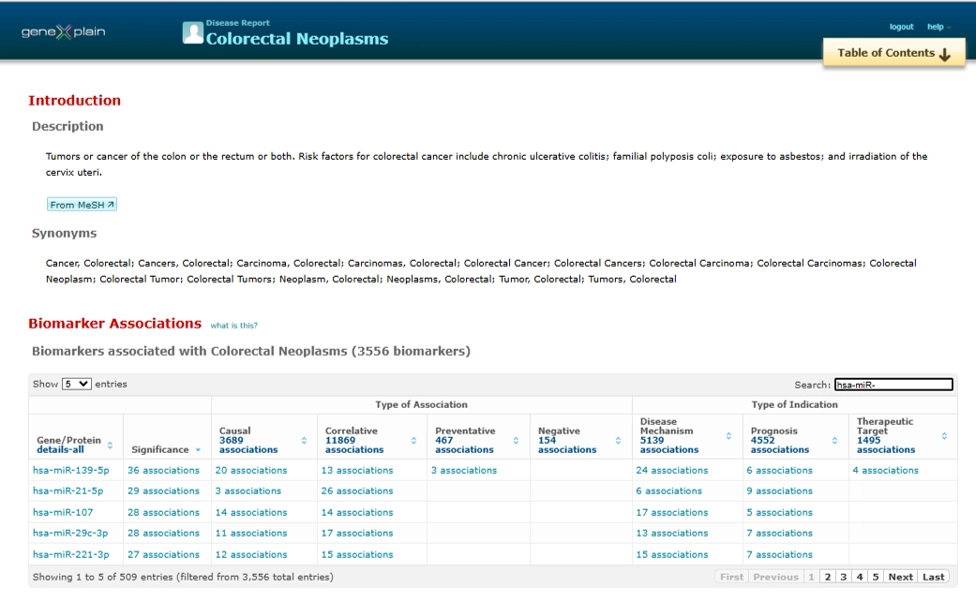Click the 'what is this?' link
Image resolution: width=976 pixels, height=596 pixels.
pos(234,326)
